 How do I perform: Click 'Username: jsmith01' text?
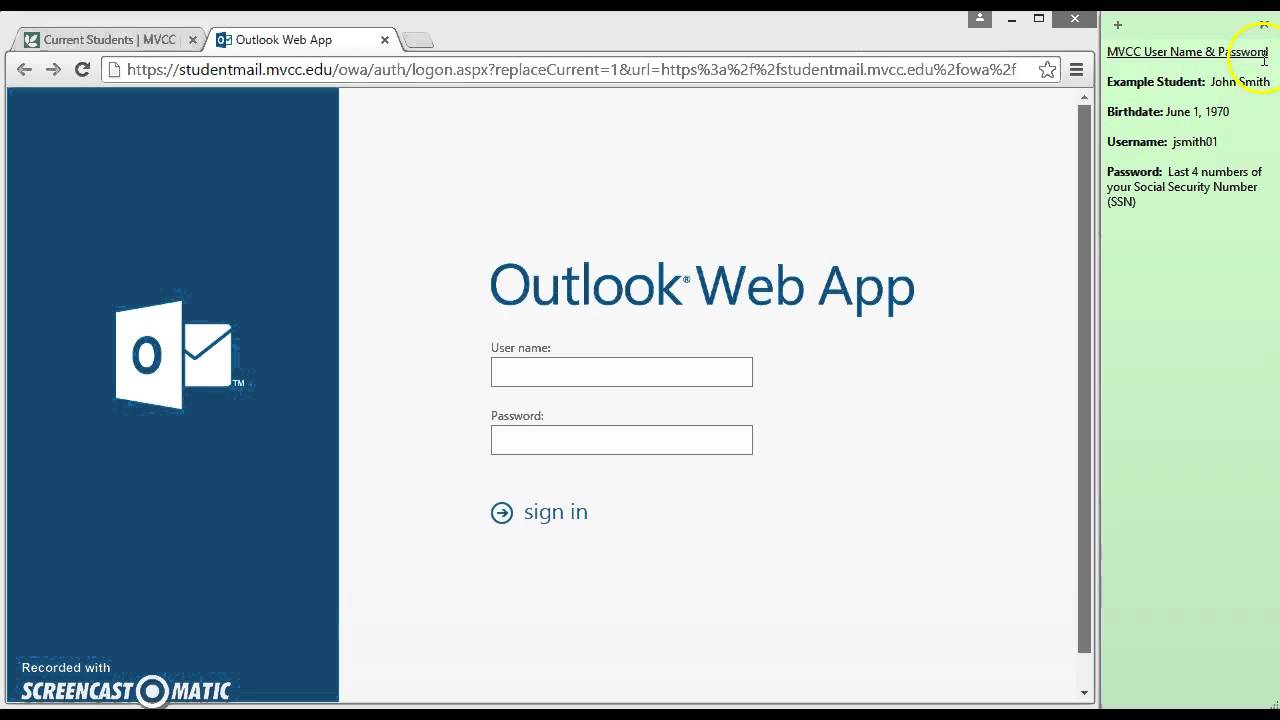click(x=1162, y=142)
